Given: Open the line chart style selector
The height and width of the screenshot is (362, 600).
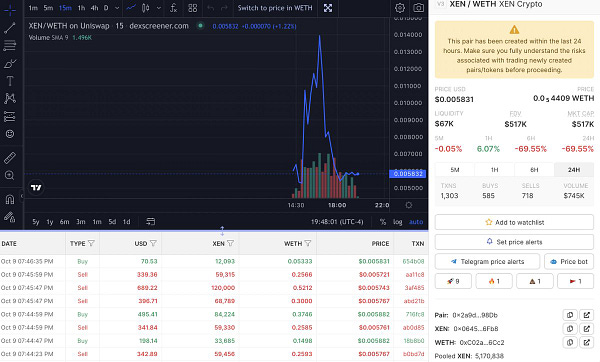Looking at the screenshot, I should pos(131,8).
